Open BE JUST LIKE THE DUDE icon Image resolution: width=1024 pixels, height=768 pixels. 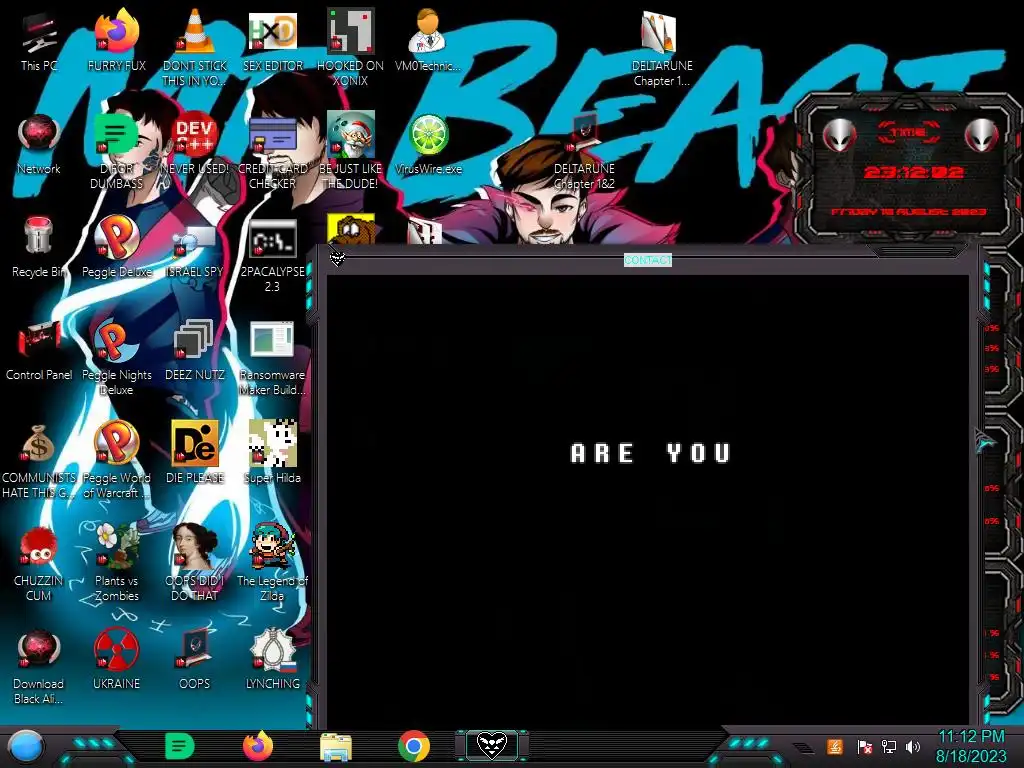click(350, 150)
